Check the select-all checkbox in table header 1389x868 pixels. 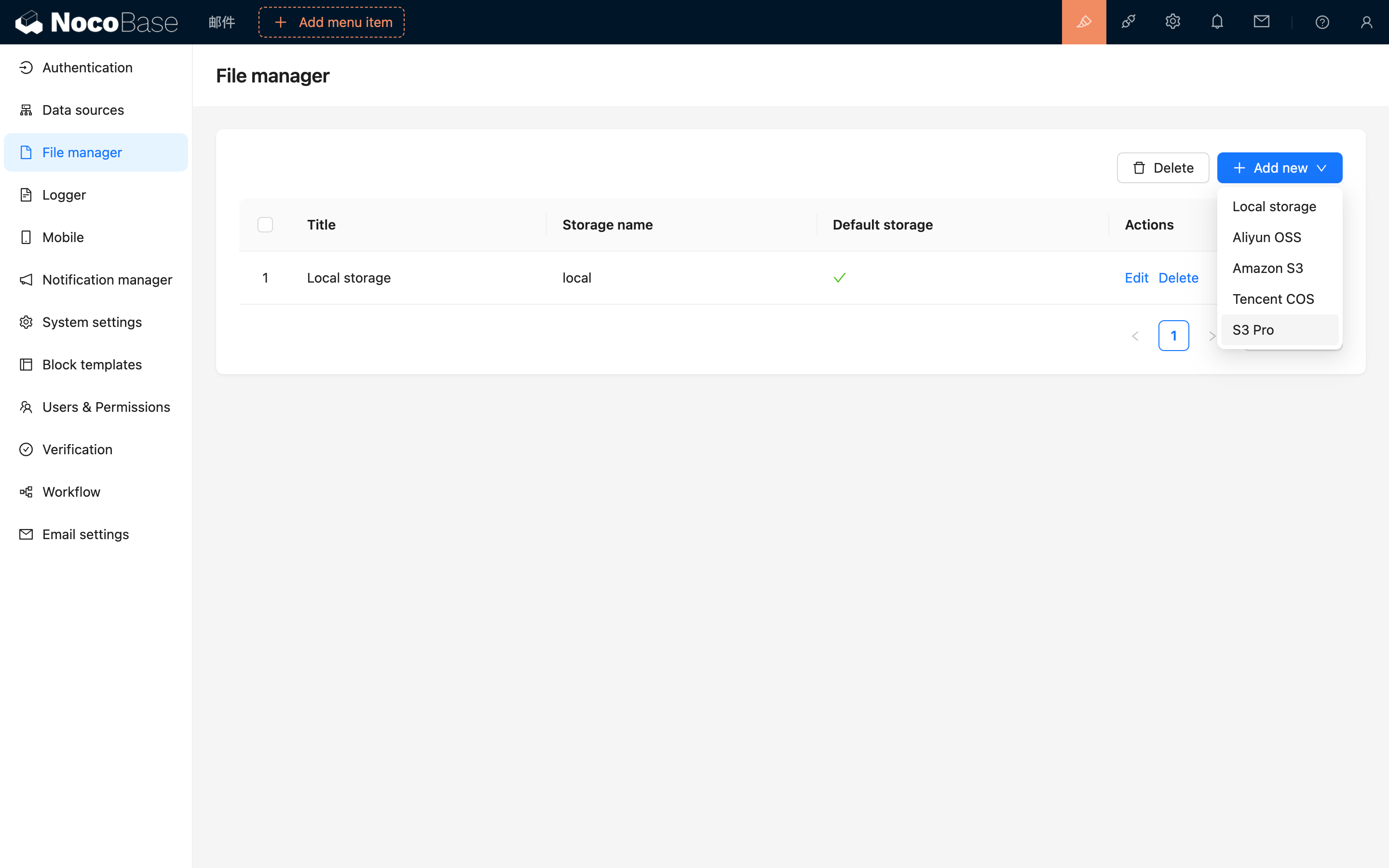tap(265, 224)
